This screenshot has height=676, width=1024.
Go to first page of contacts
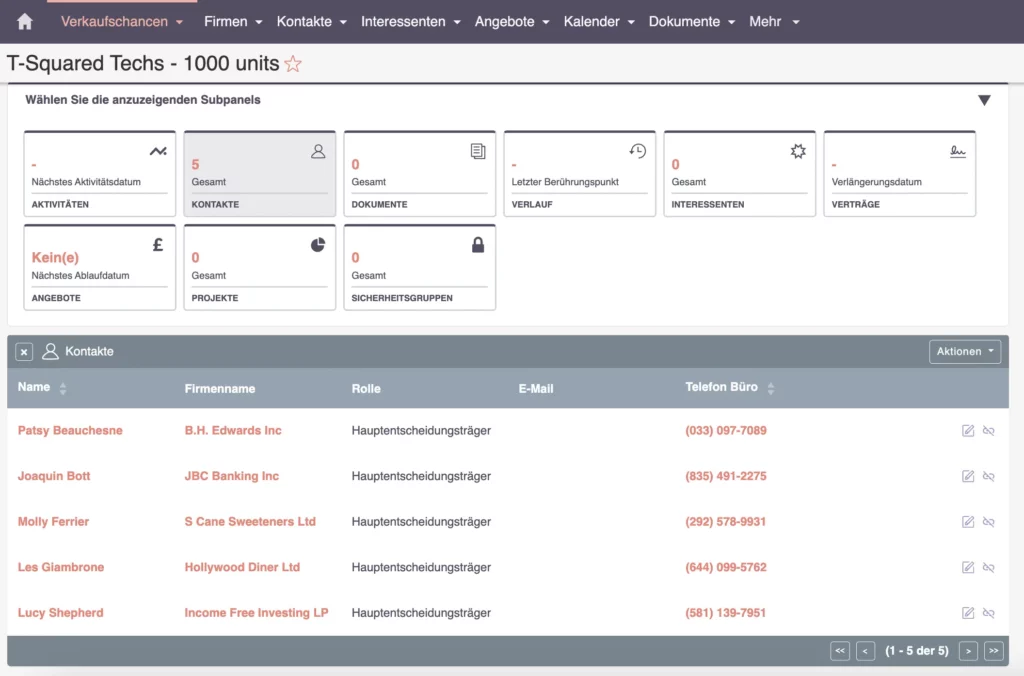pos(840,651)
